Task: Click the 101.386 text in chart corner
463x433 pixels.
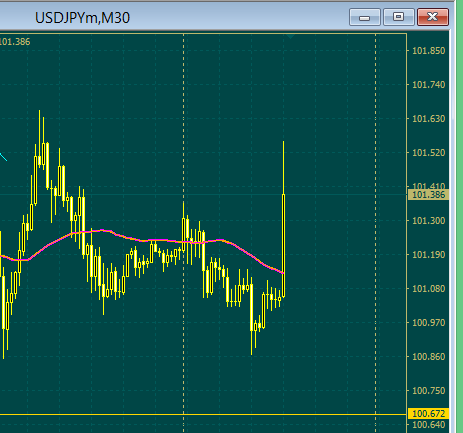Action: click(15, 42)
